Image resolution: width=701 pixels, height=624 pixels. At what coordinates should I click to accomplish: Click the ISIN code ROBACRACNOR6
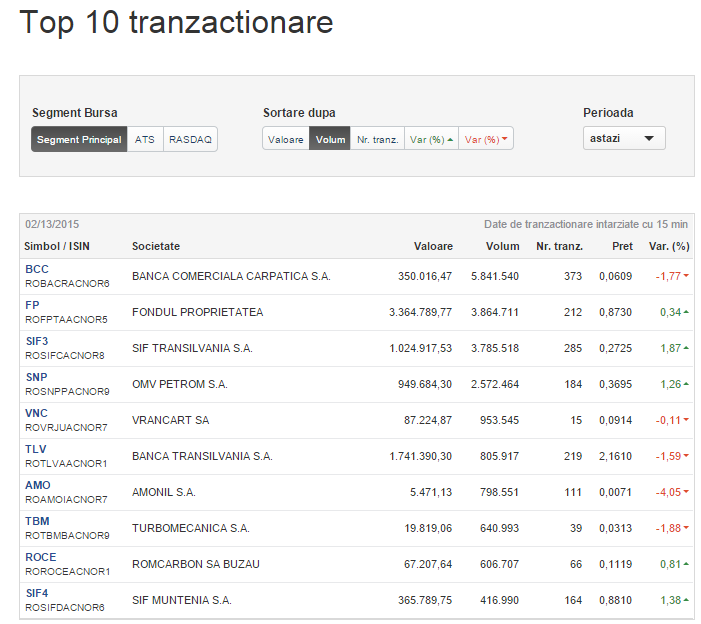point(67,284)
